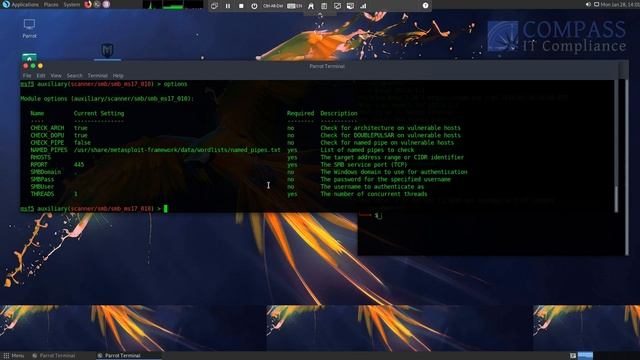Click the RPORT value 445
This screenshot has width=640, height=360.
pyautogui.click(x=79, y=164)
